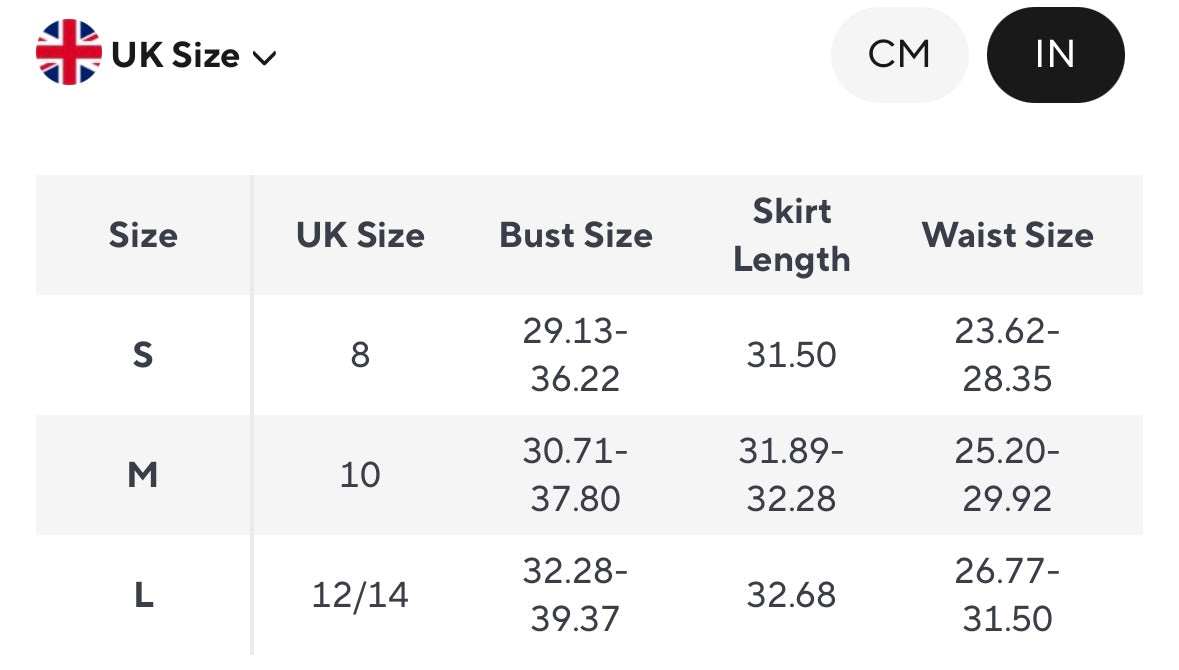Click the Waist Size column header
Image resolution: width=1179 pixels, height=670 pixels.
click(1007, 235)
